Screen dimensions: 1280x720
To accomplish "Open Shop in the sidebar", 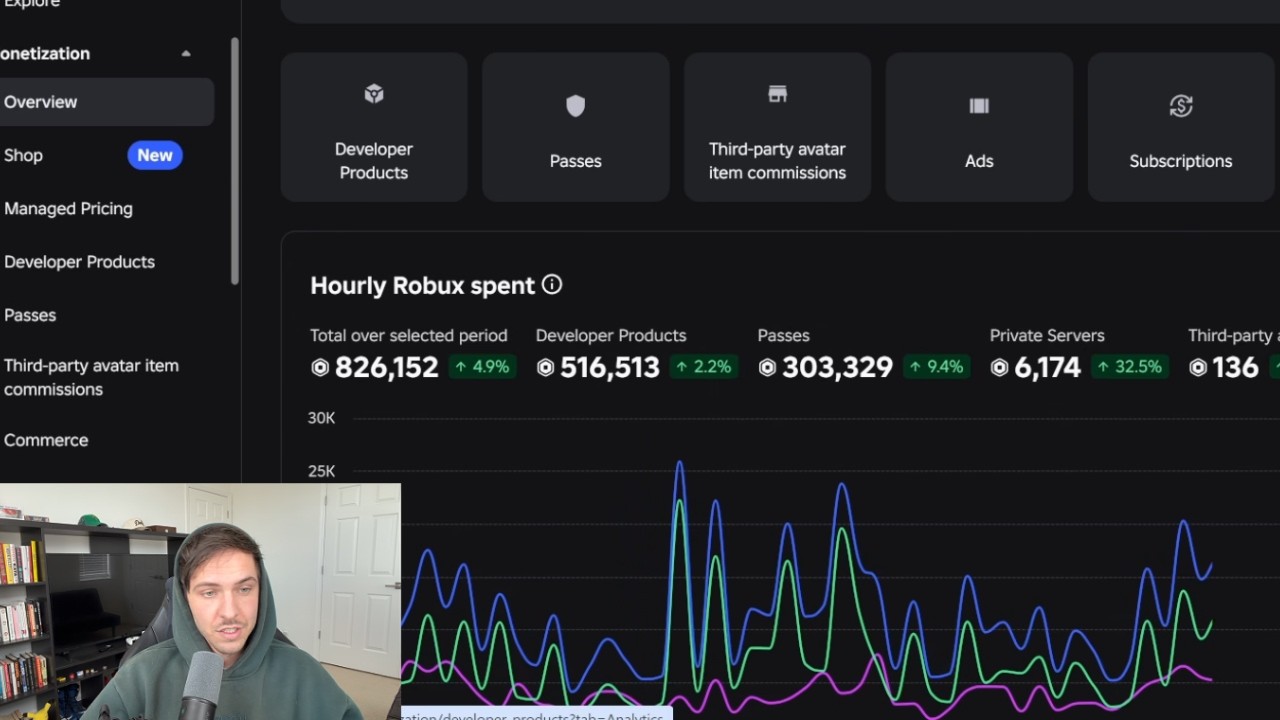I will [x=23, y=155].
